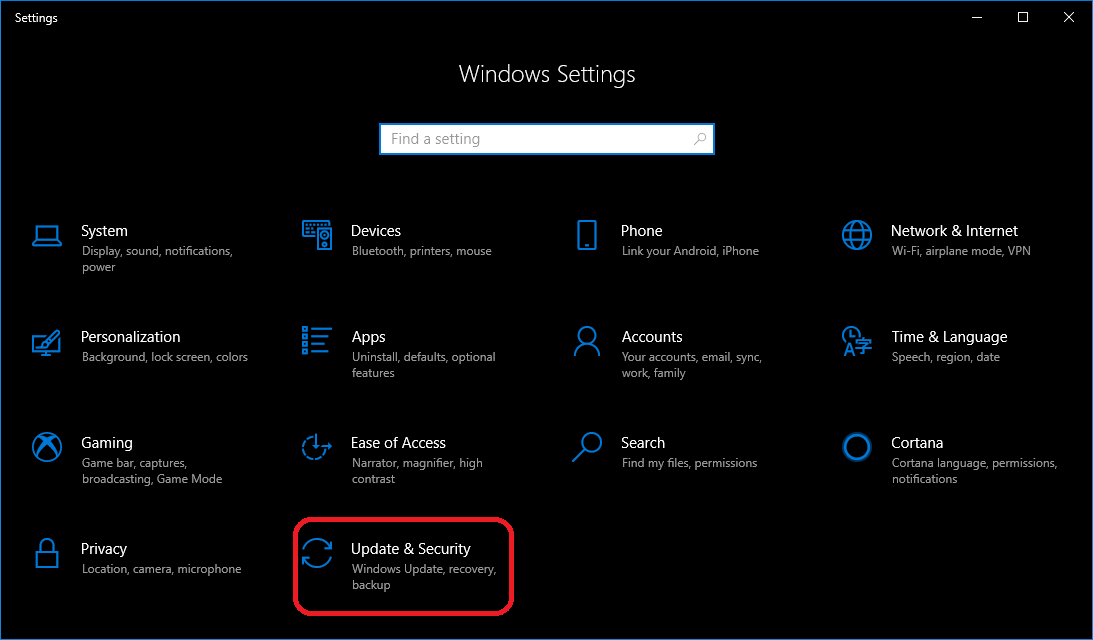Image resolution: width=1093 pixels, height=640 pixels.
Task: Open the System settings heading
Action: click(x=105, y=231)
